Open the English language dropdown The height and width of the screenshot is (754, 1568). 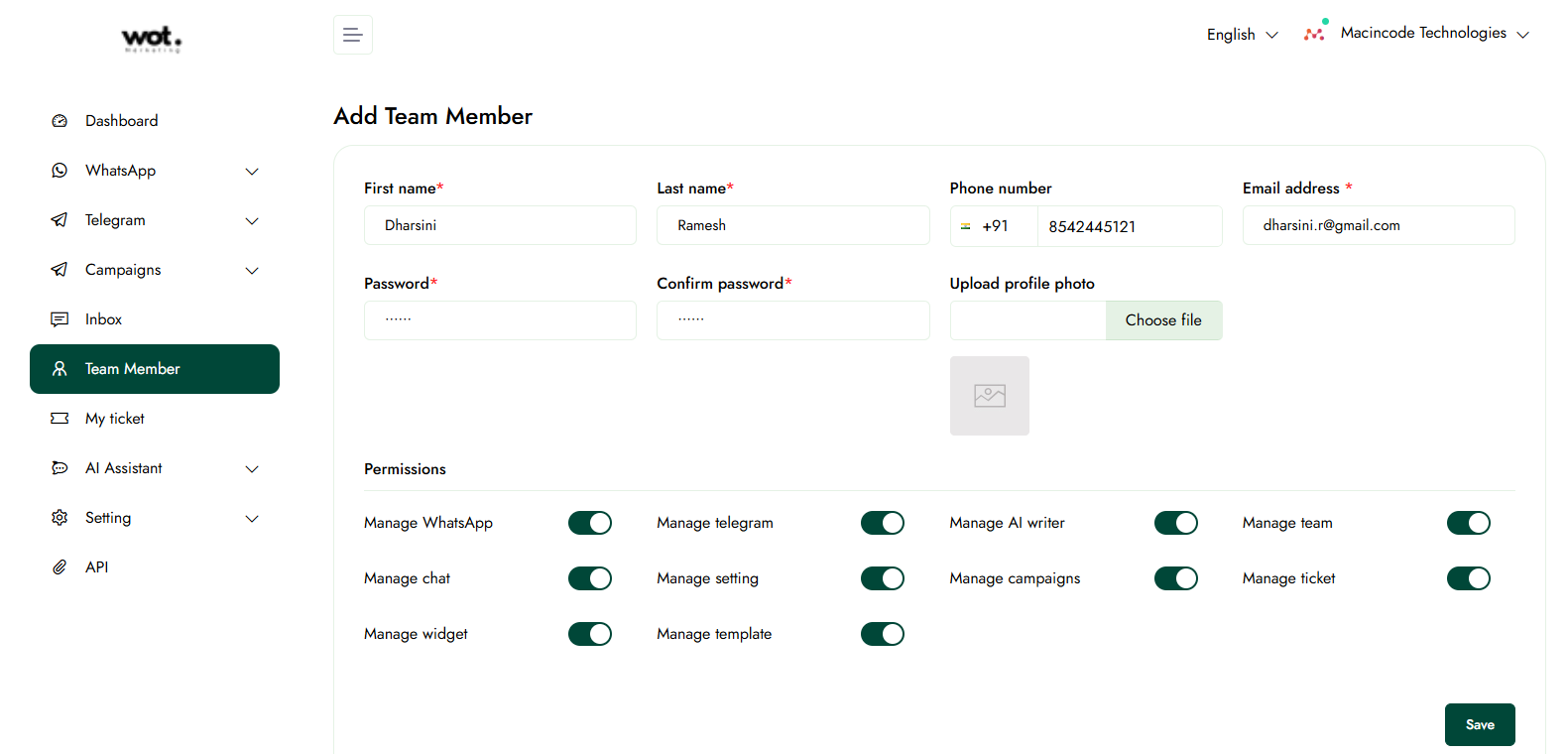coord(1242,35)
